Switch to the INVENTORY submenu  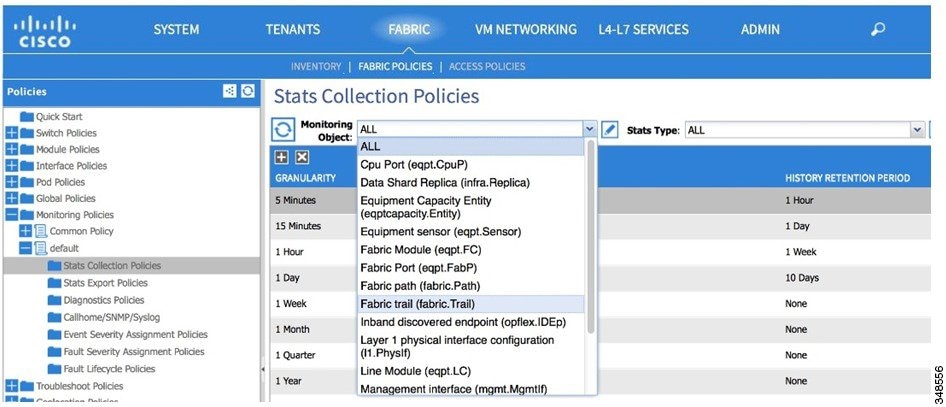pos(316,66)
